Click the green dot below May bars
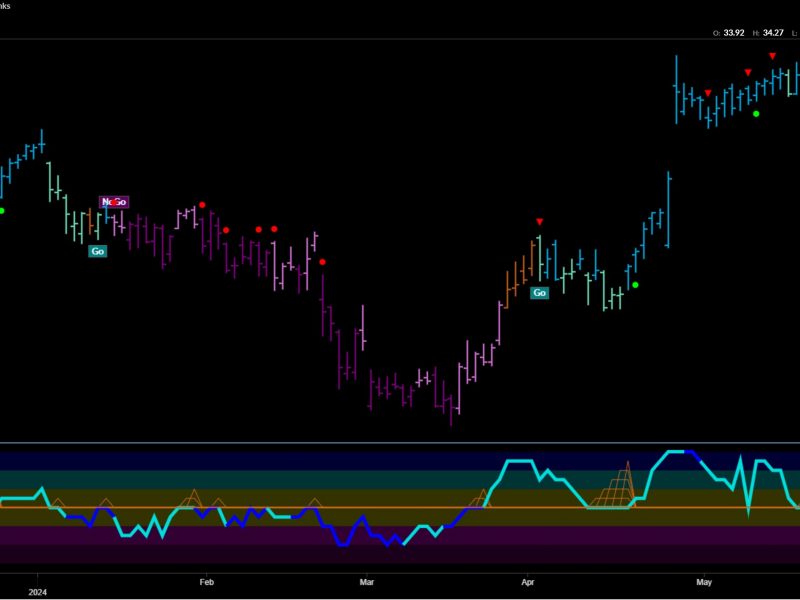The height and width of the screenshot is (600, 800). click(x=756, y=114)
